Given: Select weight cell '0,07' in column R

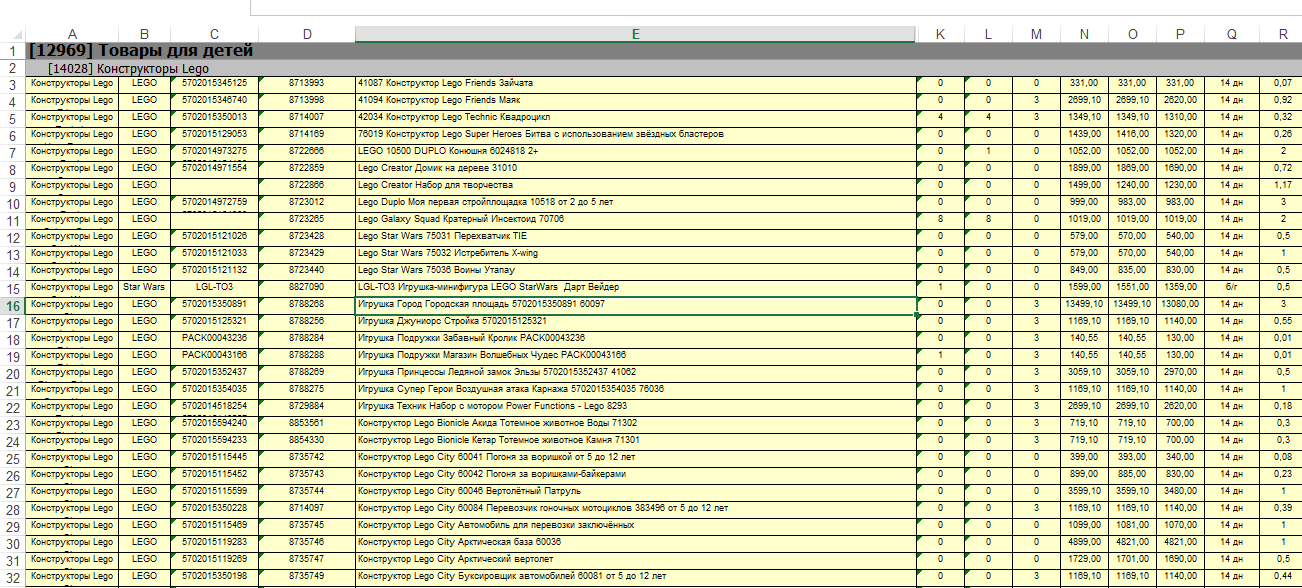Looking at the screenshot, I should click(1282, 83).
